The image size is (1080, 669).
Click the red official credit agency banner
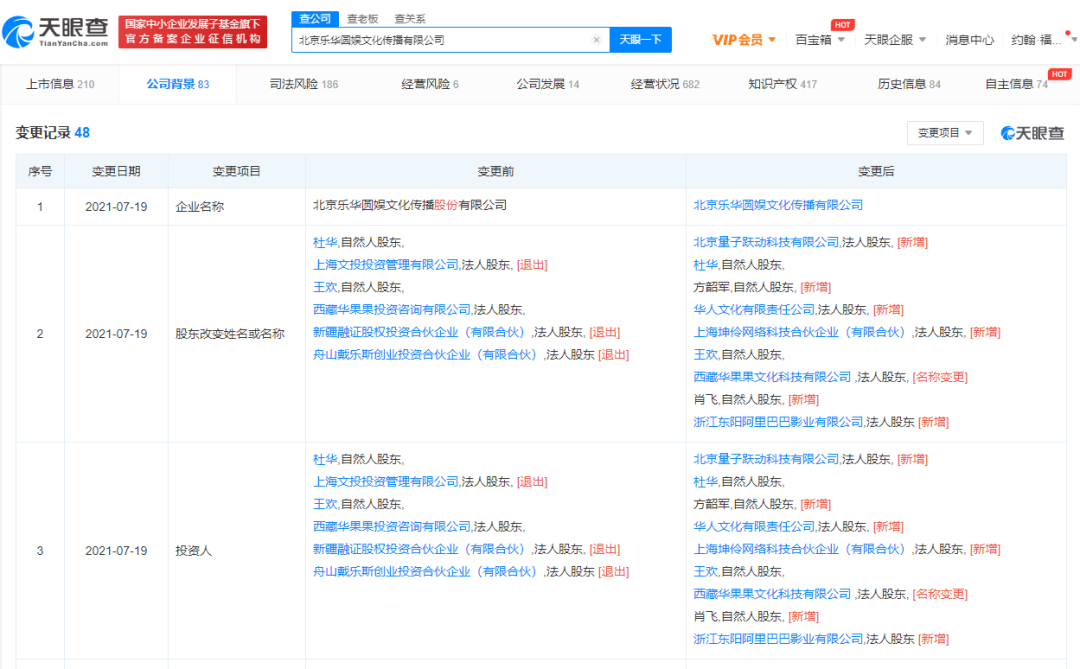[x=192, y=32]
